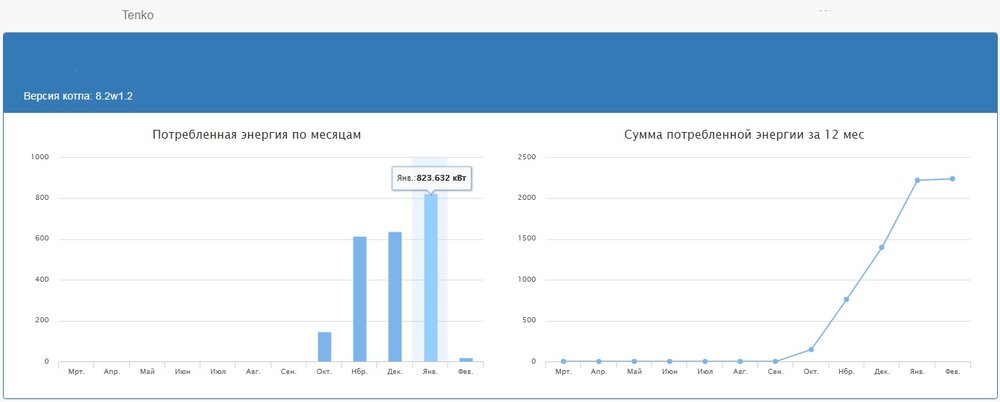
Task: Click the 'Дек.' axis label under bar chart
Action: pyautogui.click(x=395, y=371)
